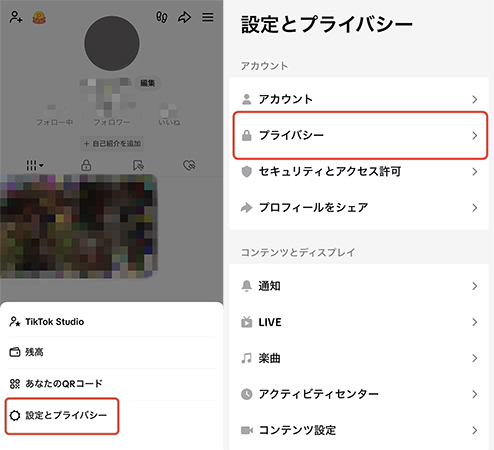Open the 楽曲 music row
The image size is (494, 450).
pyautogui.click(x=359, y=358)
